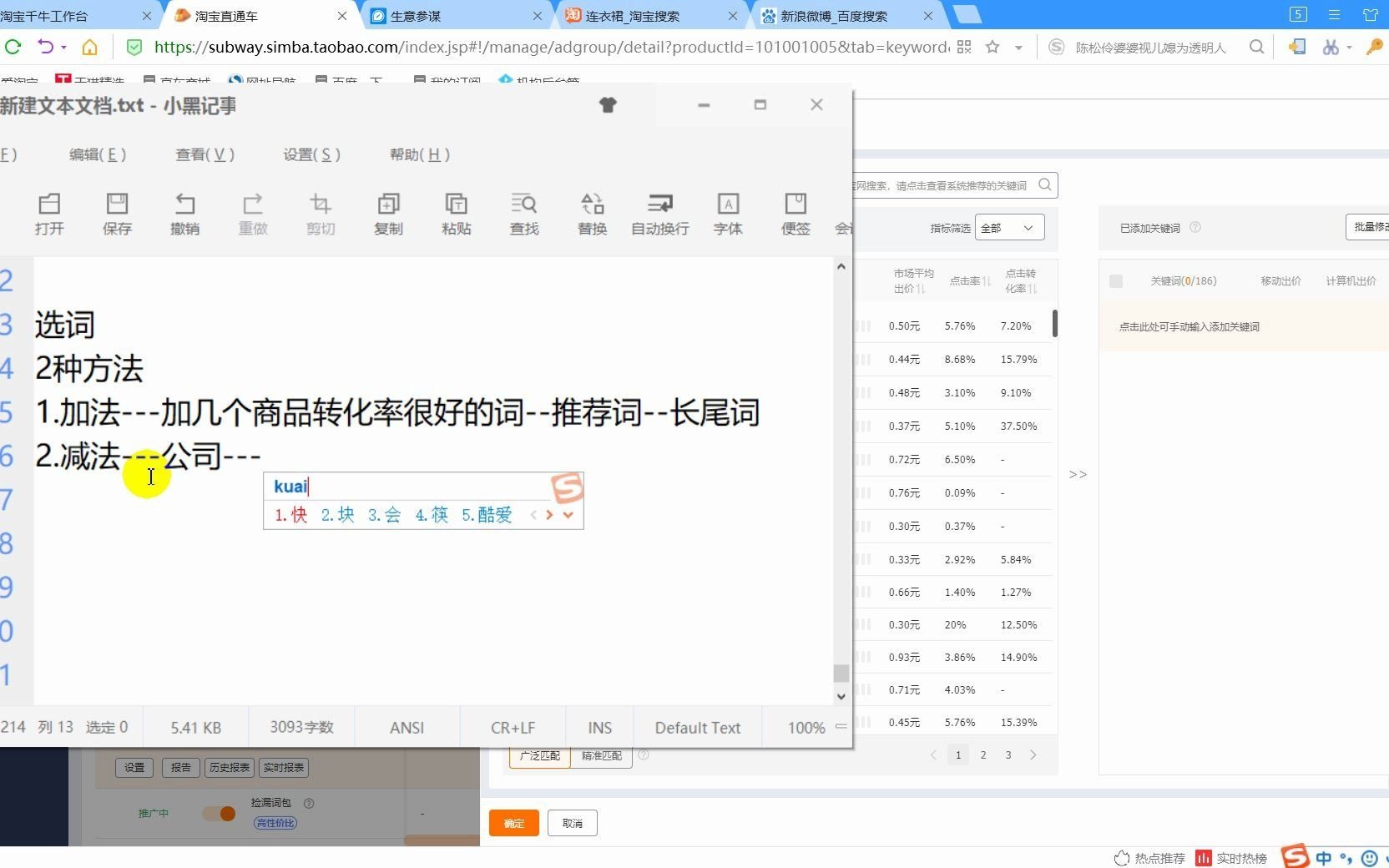Click the keyword table scrollbar thumb
Viewport: 1389px width, 868px height.
coord(1055,323)
